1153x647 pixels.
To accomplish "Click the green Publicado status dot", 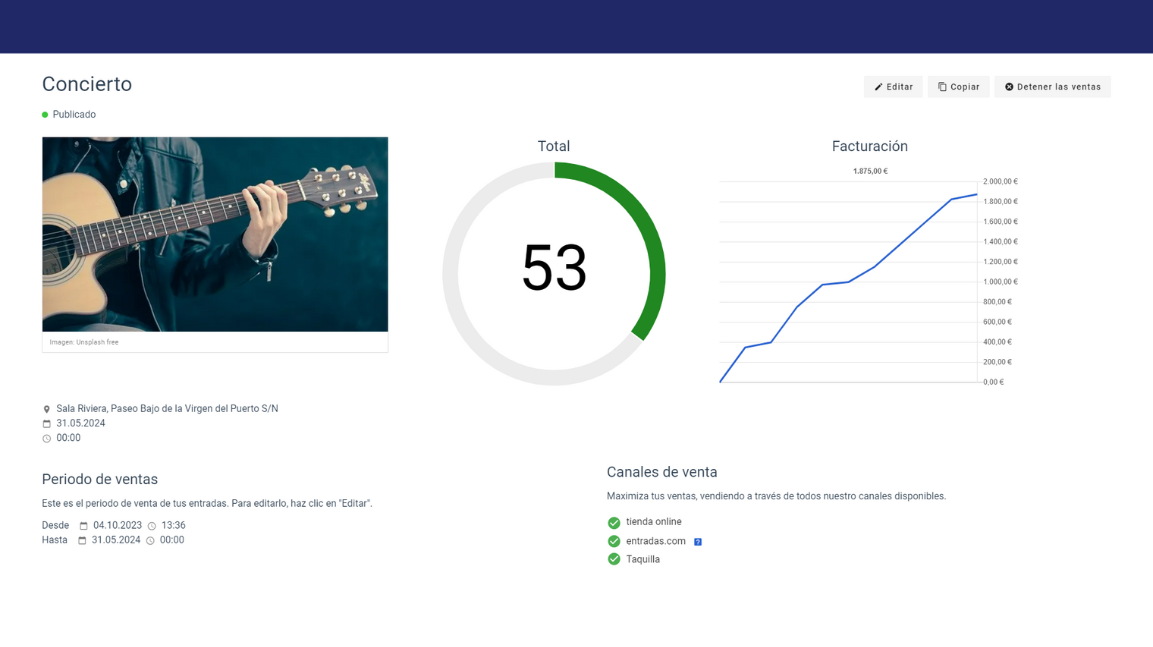I will coord(45,115).
